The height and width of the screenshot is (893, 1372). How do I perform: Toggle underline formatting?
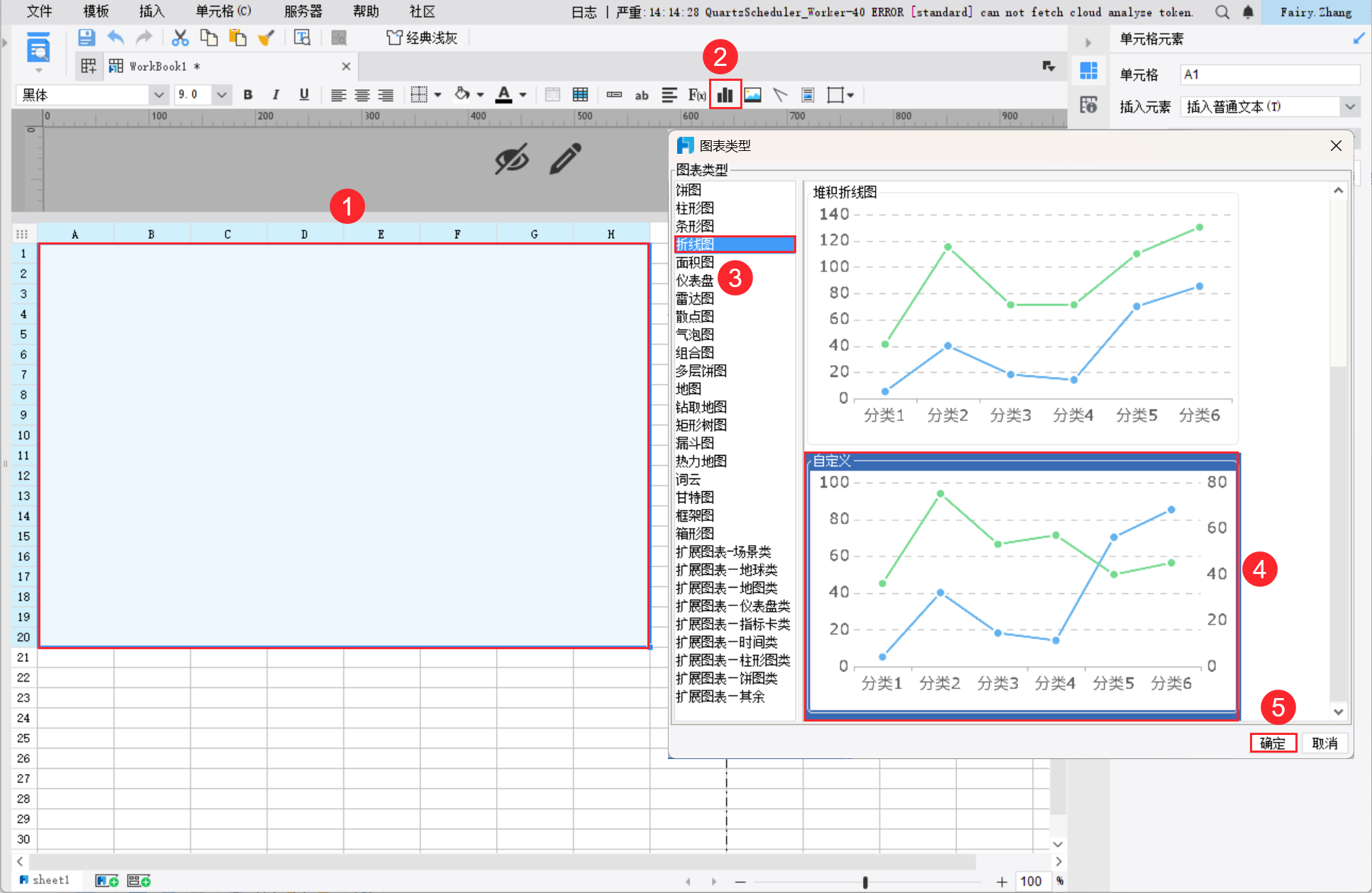304,95
